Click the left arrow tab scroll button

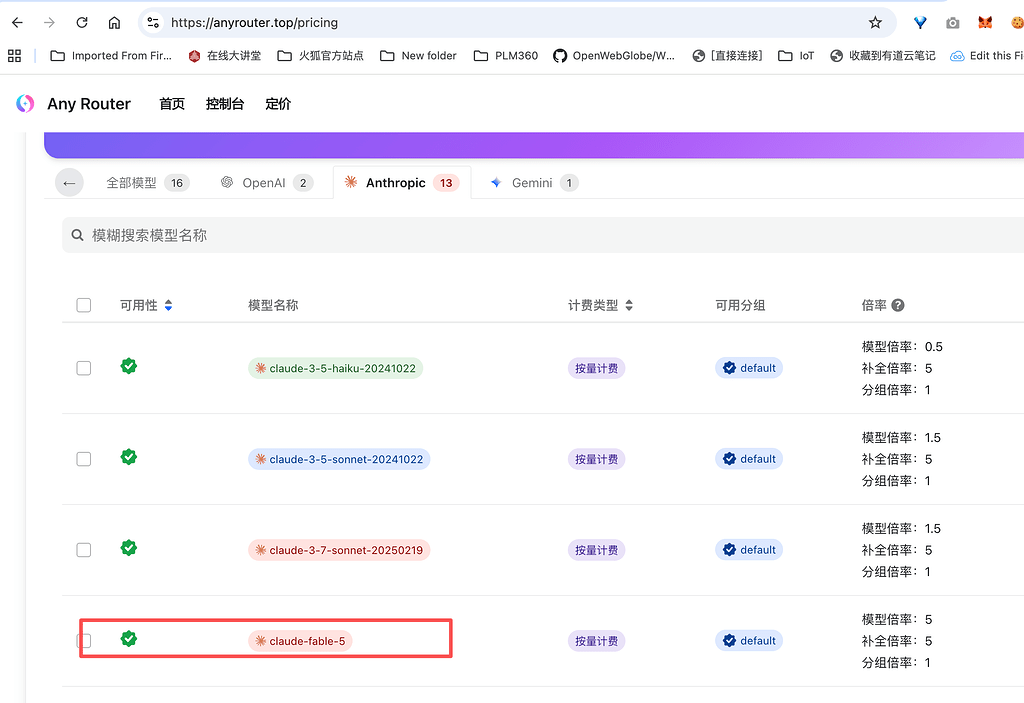pyautogui.click(x=69, y=183)
